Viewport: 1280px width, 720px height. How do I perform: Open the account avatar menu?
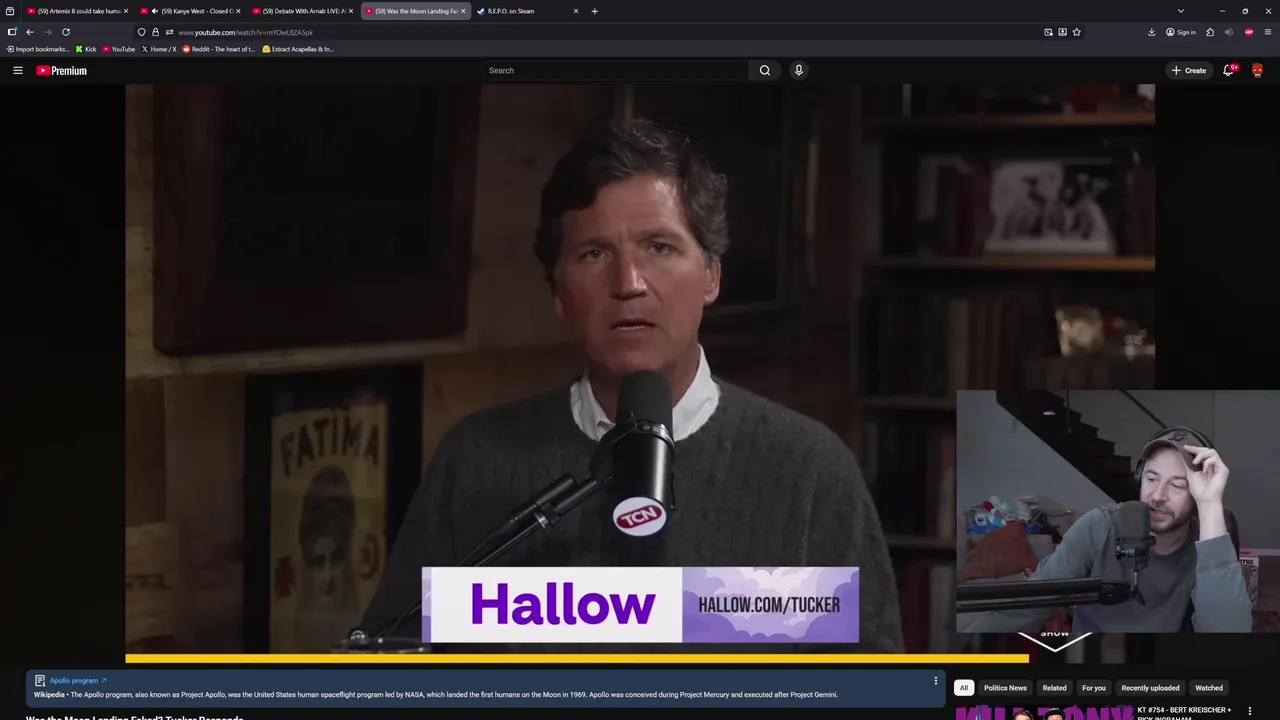coord(1257,70)
